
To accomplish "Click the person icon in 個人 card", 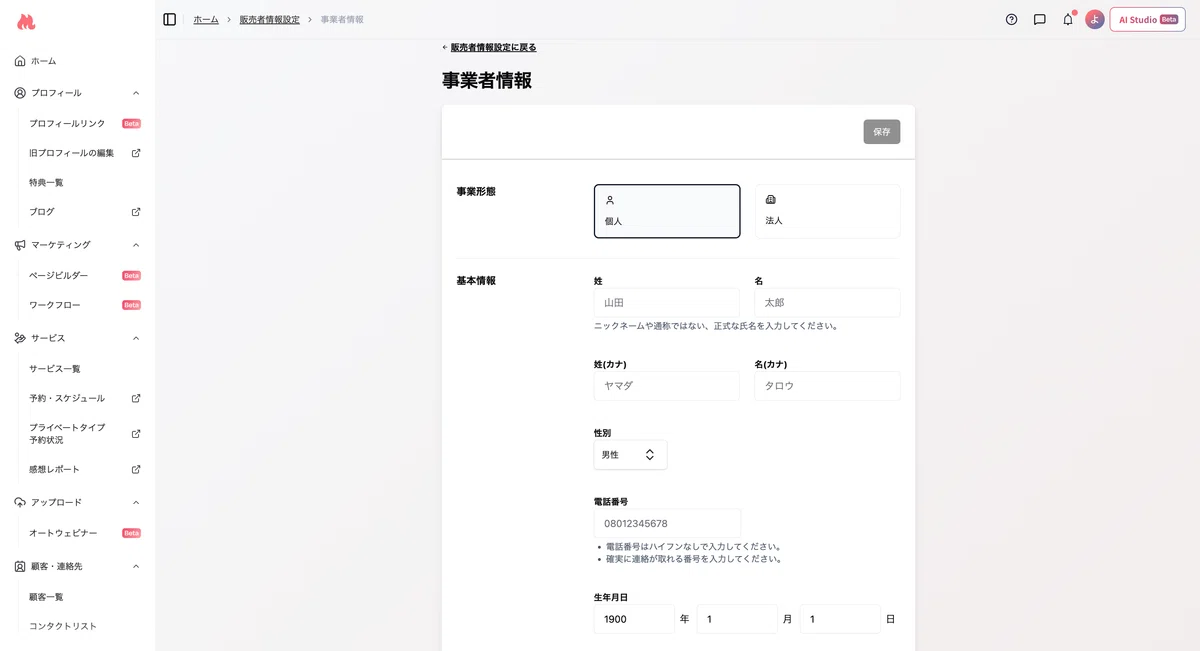I will coord(610,200).
